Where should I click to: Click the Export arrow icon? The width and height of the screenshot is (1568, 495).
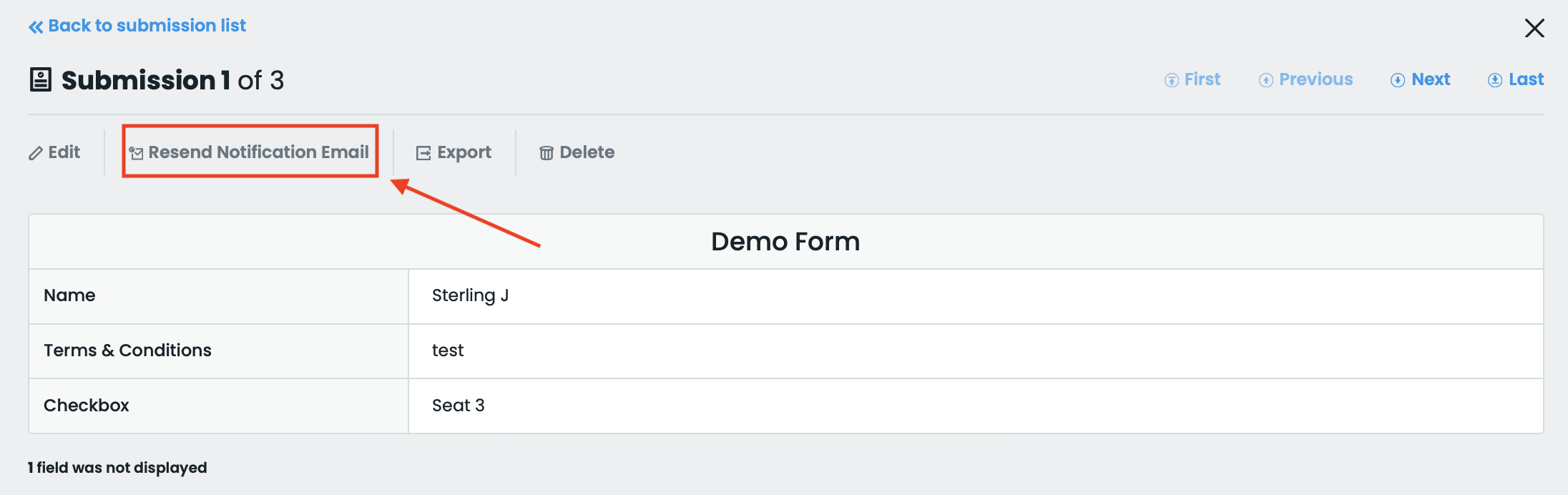[423, 153]
